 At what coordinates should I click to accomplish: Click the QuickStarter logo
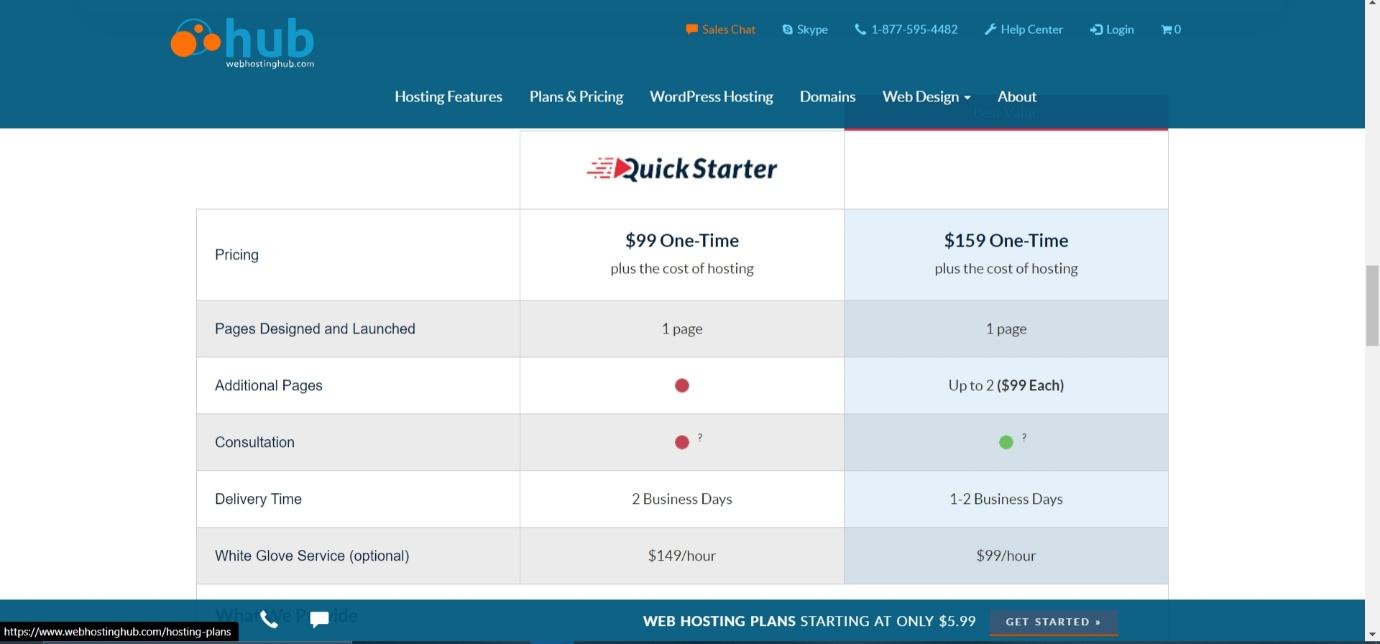[682, 168]
